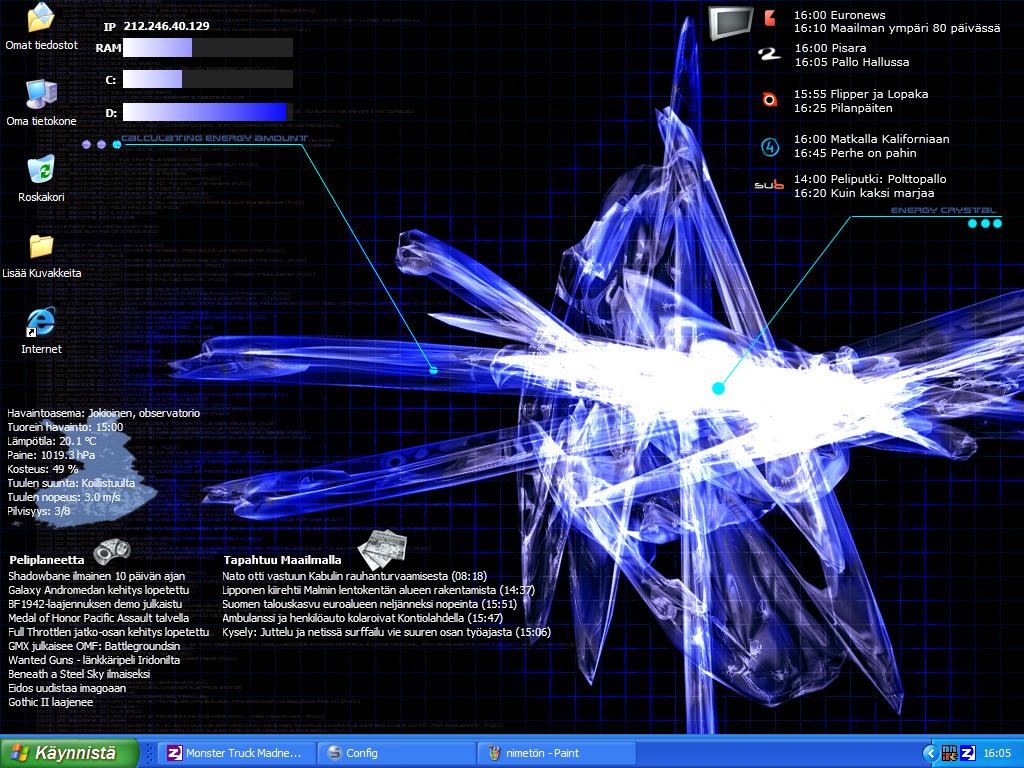The image size is (1024, 768).
Task: Open Oma tietokone desktop icon
Action: coord(41,94)
